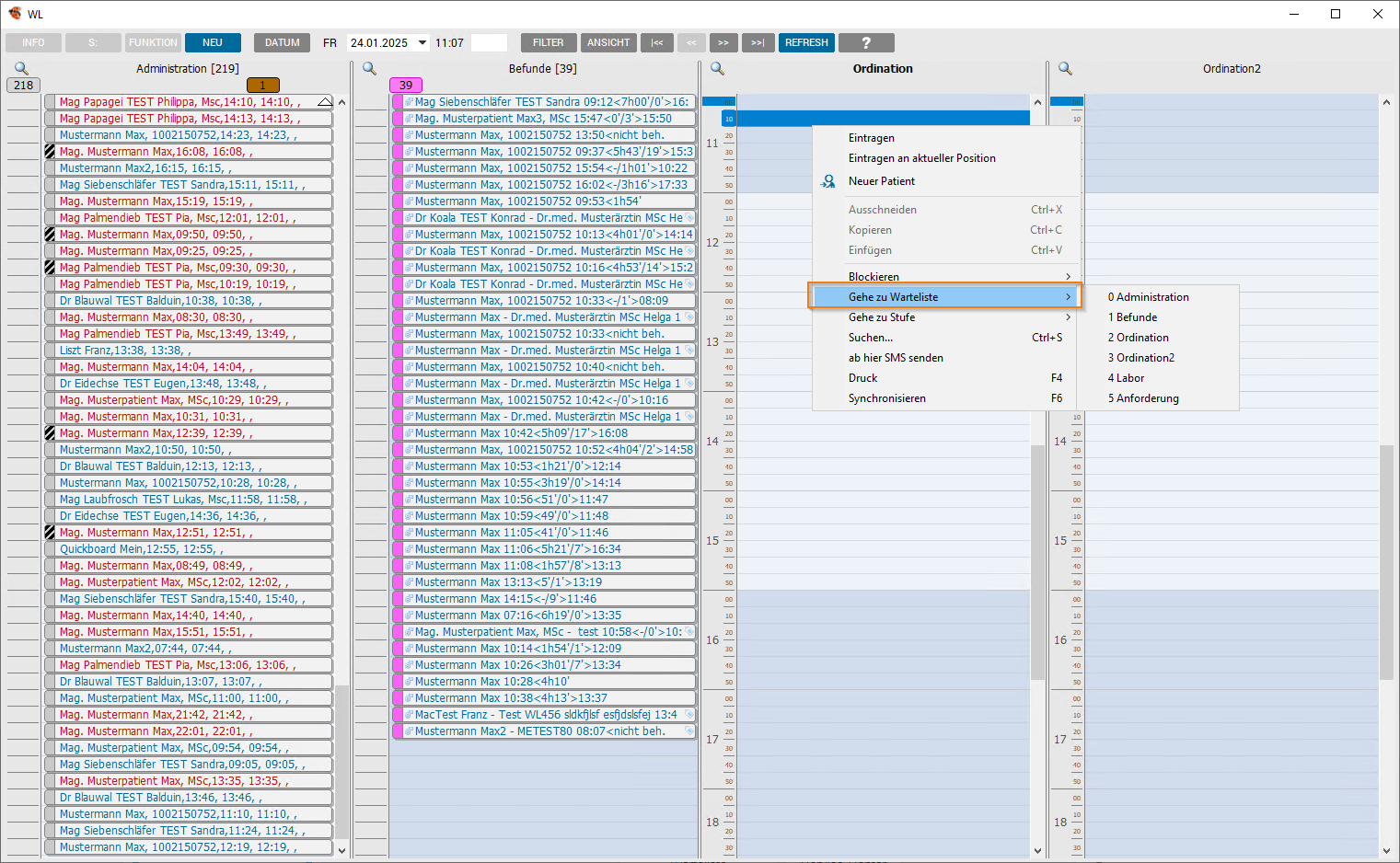Click the INFO toolbar button
The height and width of the screenshot is (863, 1400).
(33, 42)
